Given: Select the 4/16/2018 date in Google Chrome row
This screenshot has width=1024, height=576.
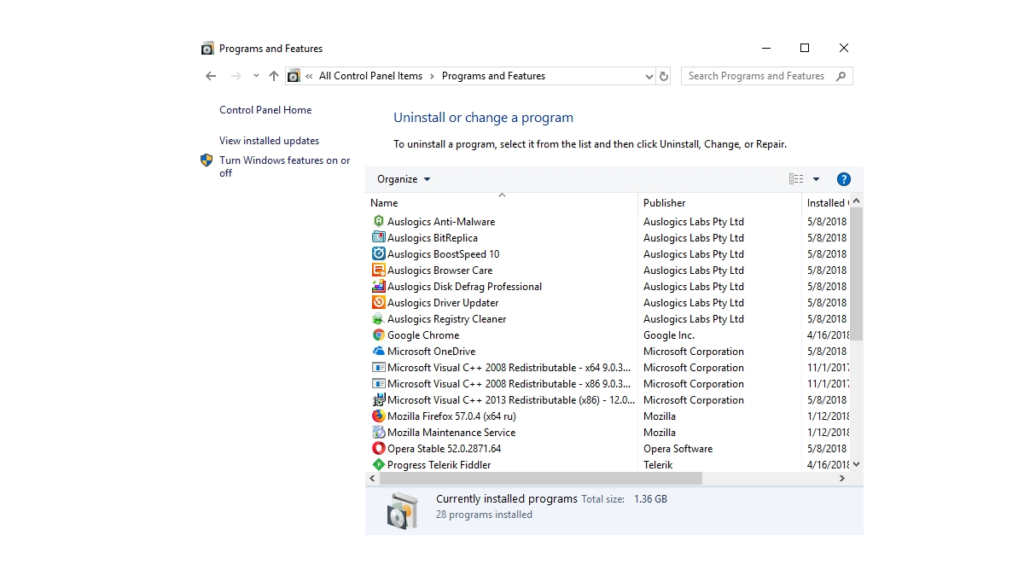Looking at the screenshot, I should point(827,335).
